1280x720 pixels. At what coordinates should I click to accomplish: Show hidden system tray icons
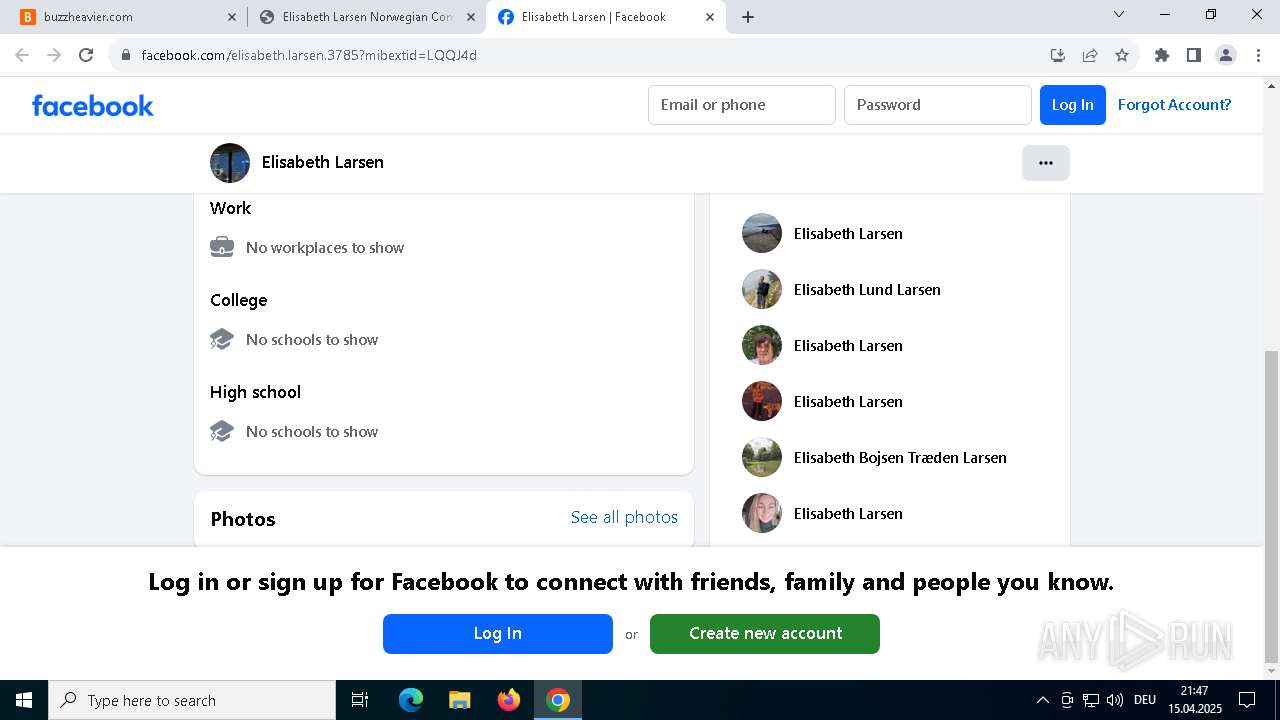(x=1042, y=700)
